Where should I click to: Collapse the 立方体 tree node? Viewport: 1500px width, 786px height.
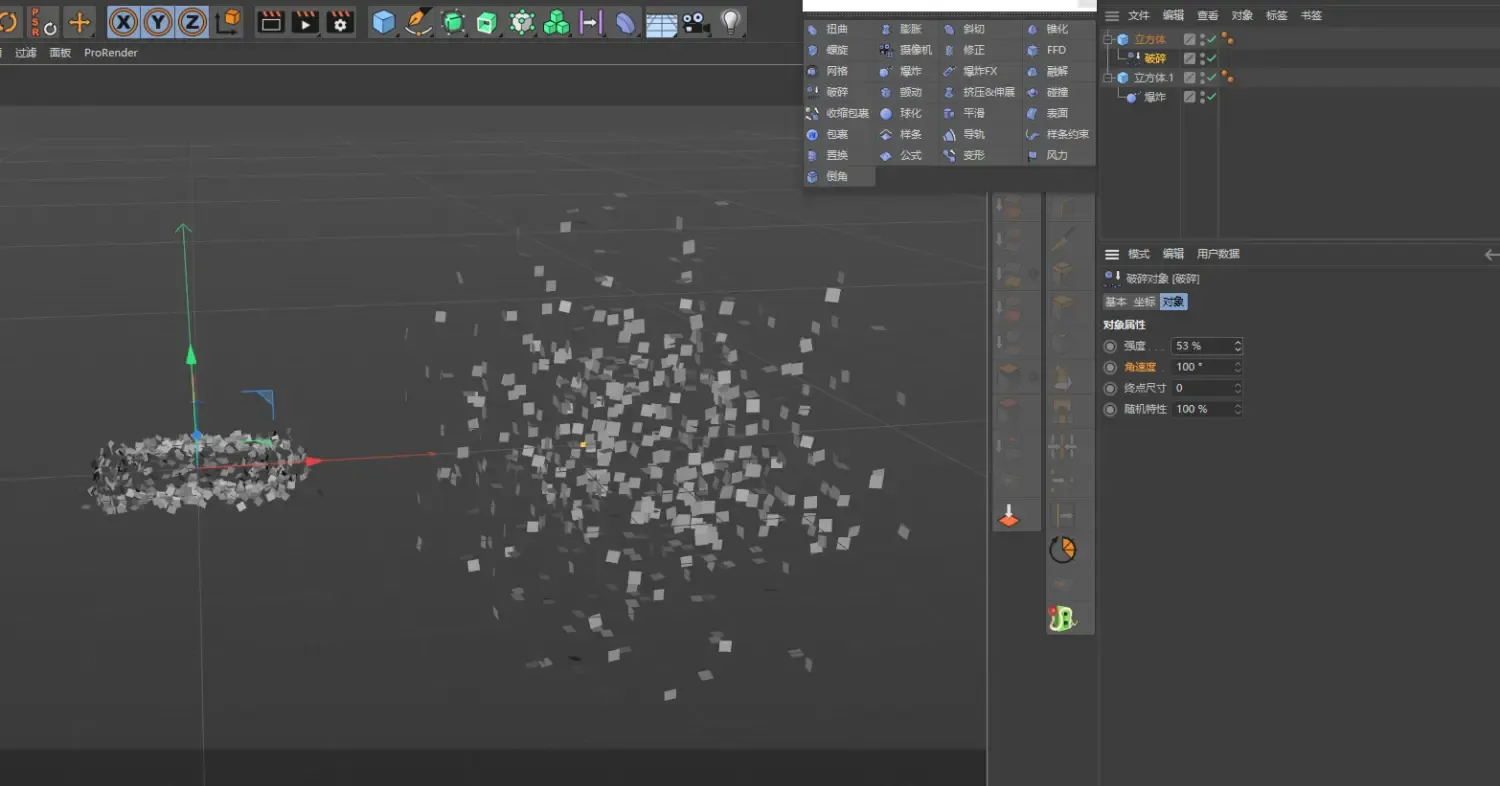point(1108,40)
